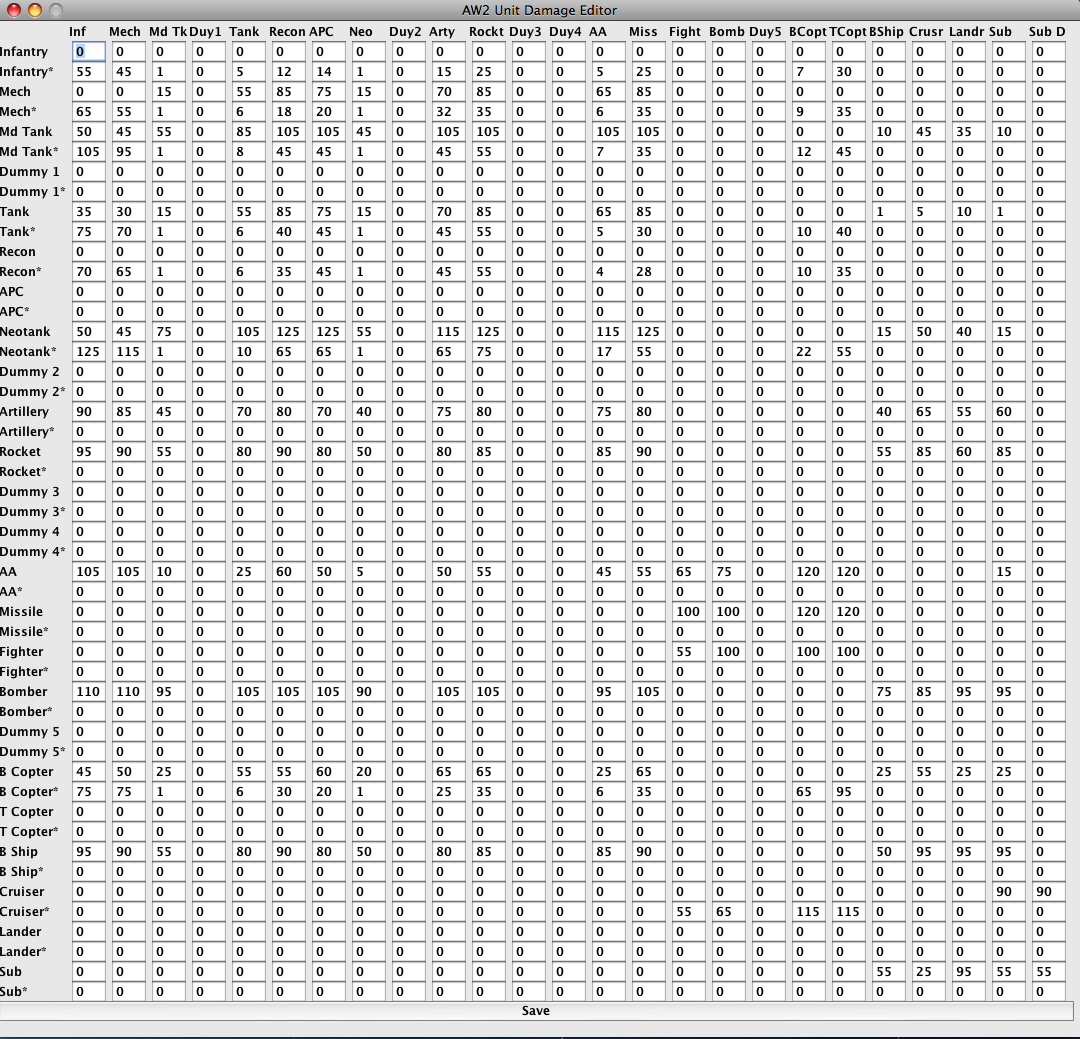Click Neotank* vs AA field showing 17

coord(608,351)
